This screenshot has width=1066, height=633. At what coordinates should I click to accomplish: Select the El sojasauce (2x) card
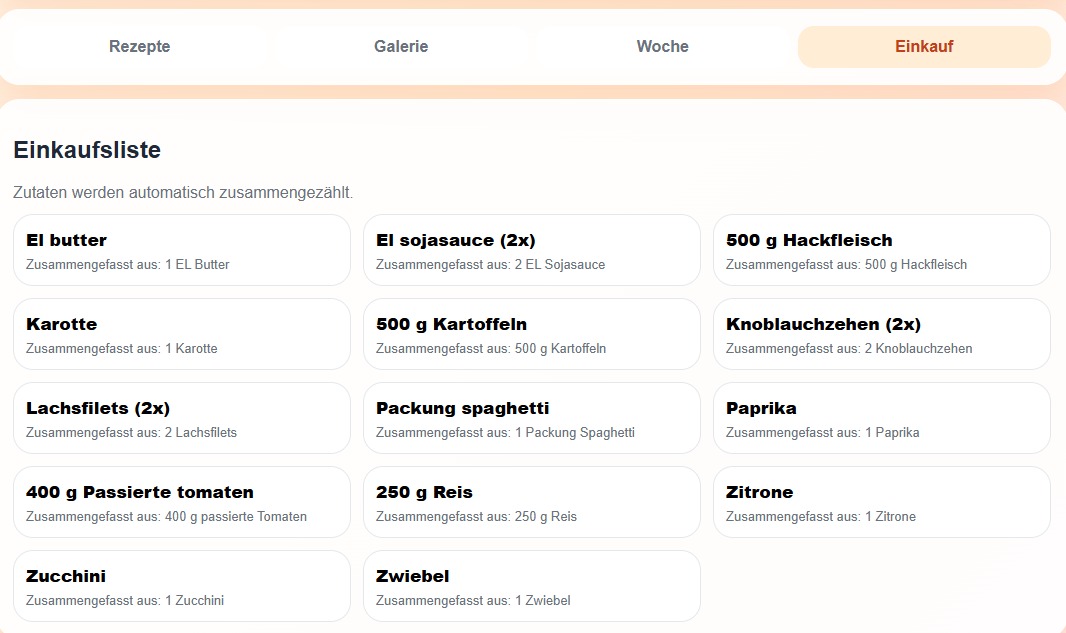pyautogui.click(x=531, y=251)
